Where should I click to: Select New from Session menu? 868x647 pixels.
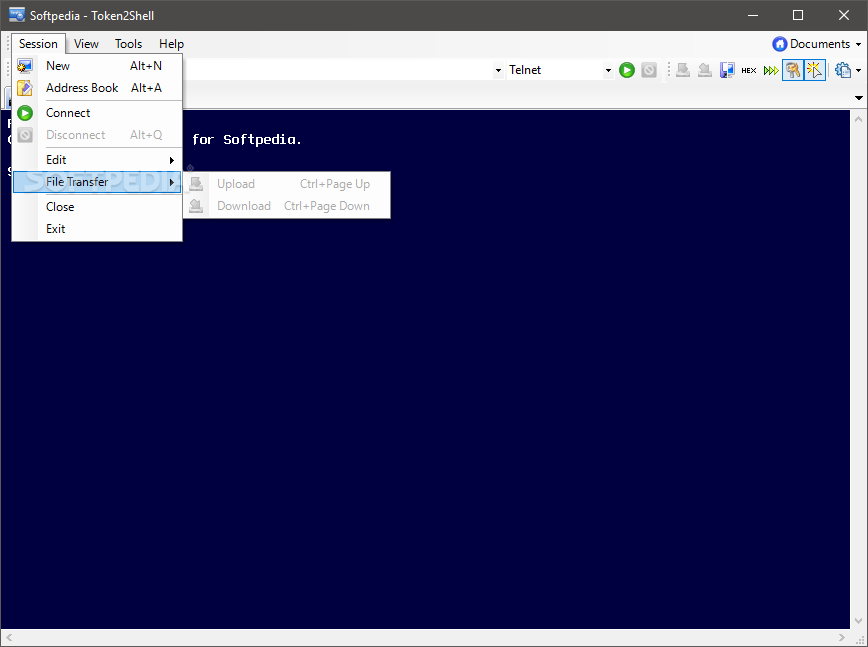click(x=97, y=66)
